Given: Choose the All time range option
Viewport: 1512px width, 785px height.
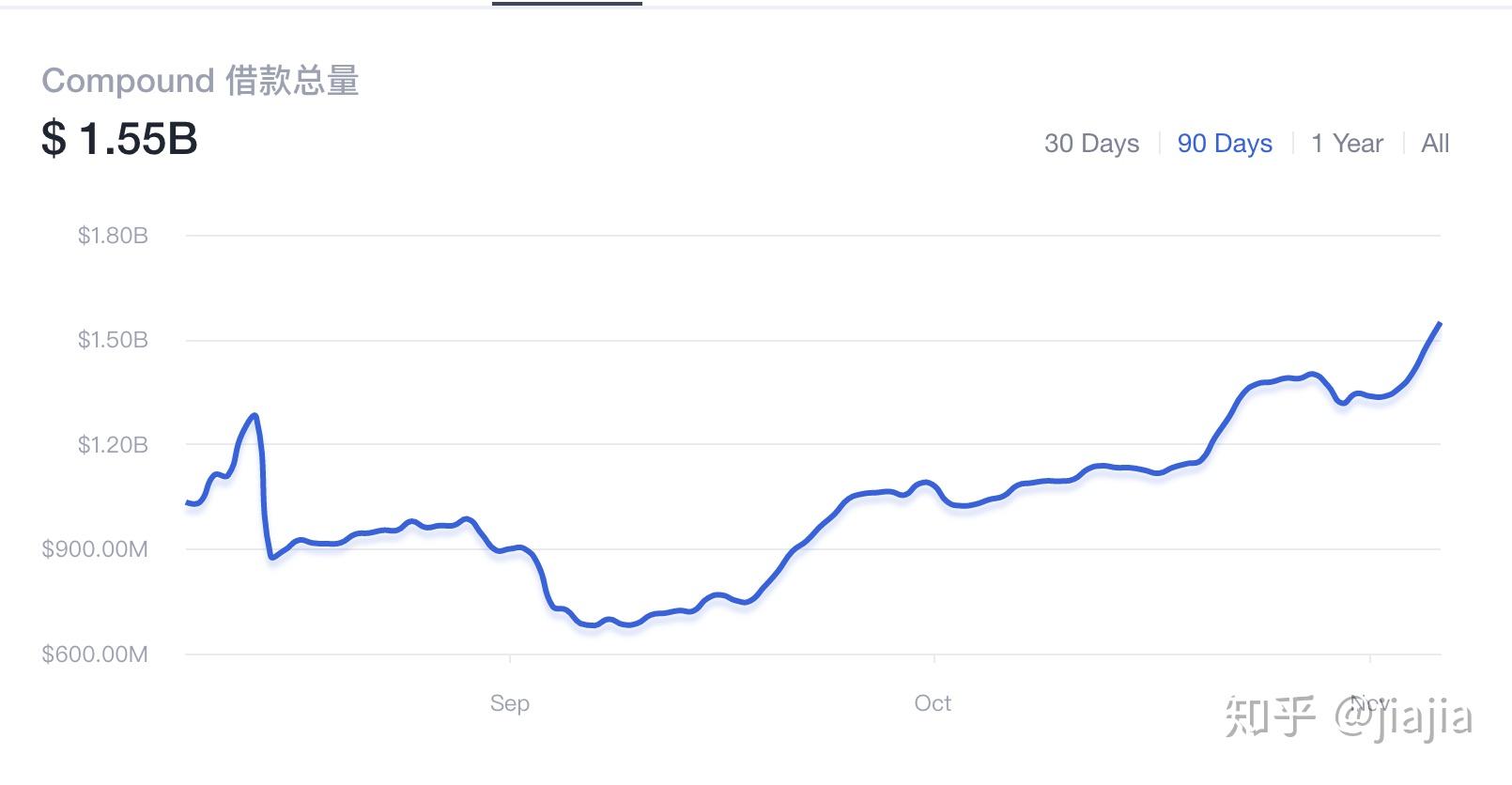Looking at the screenshot, I should tap(1435, 144).
